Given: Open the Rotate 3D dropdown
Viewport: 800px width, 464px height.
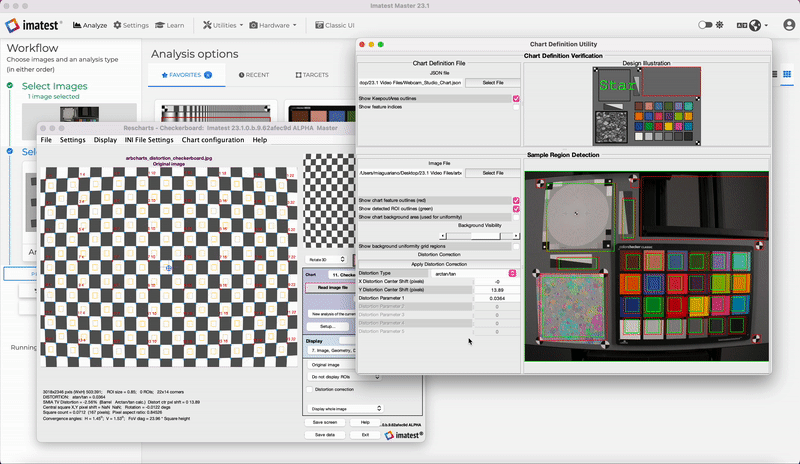Looking at the screenshot, I should click(x=327, y=259).
